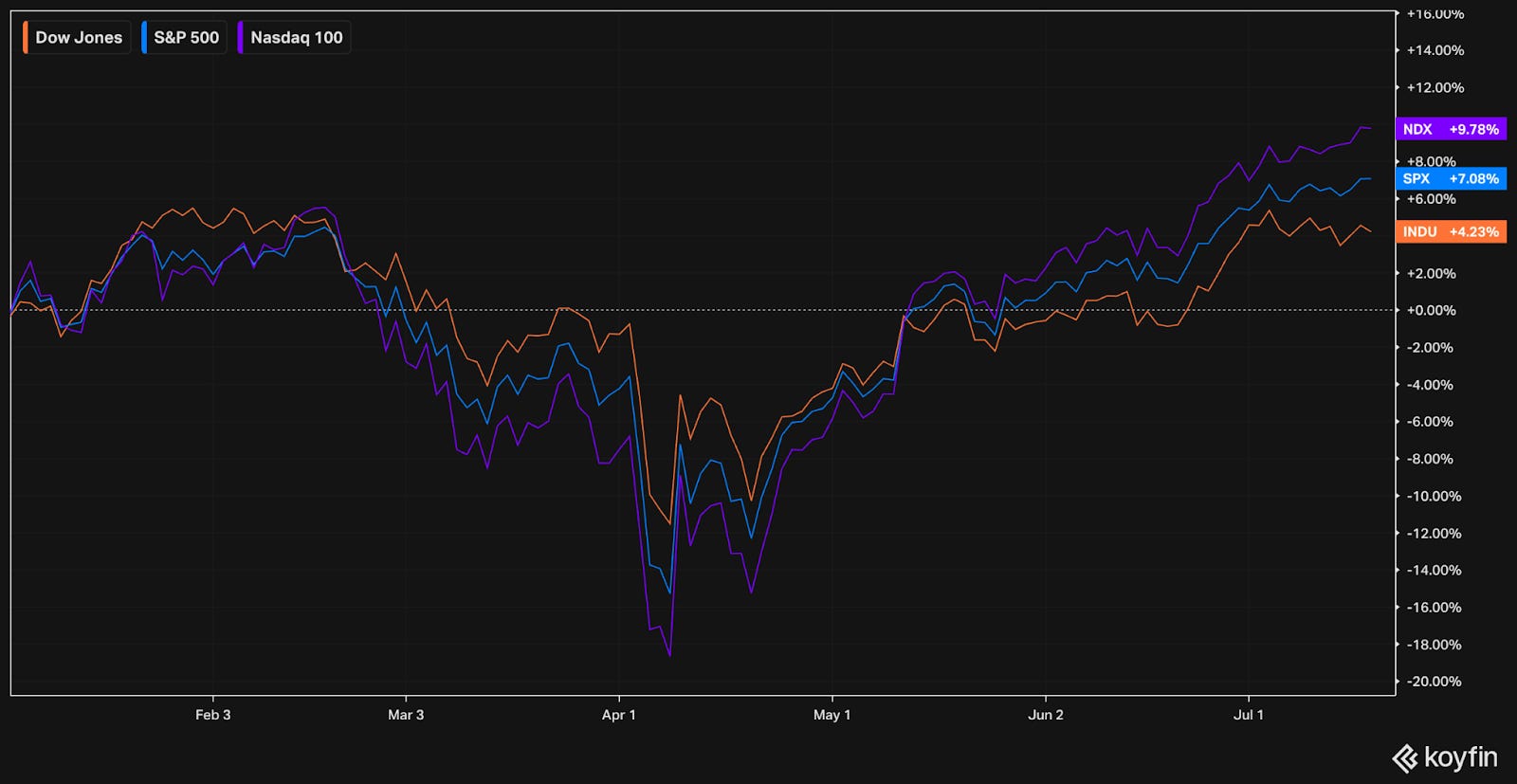This screenshot has width=1517, height=784.
Task: Click the -8.00% axis label
Action: (1431, 459)
